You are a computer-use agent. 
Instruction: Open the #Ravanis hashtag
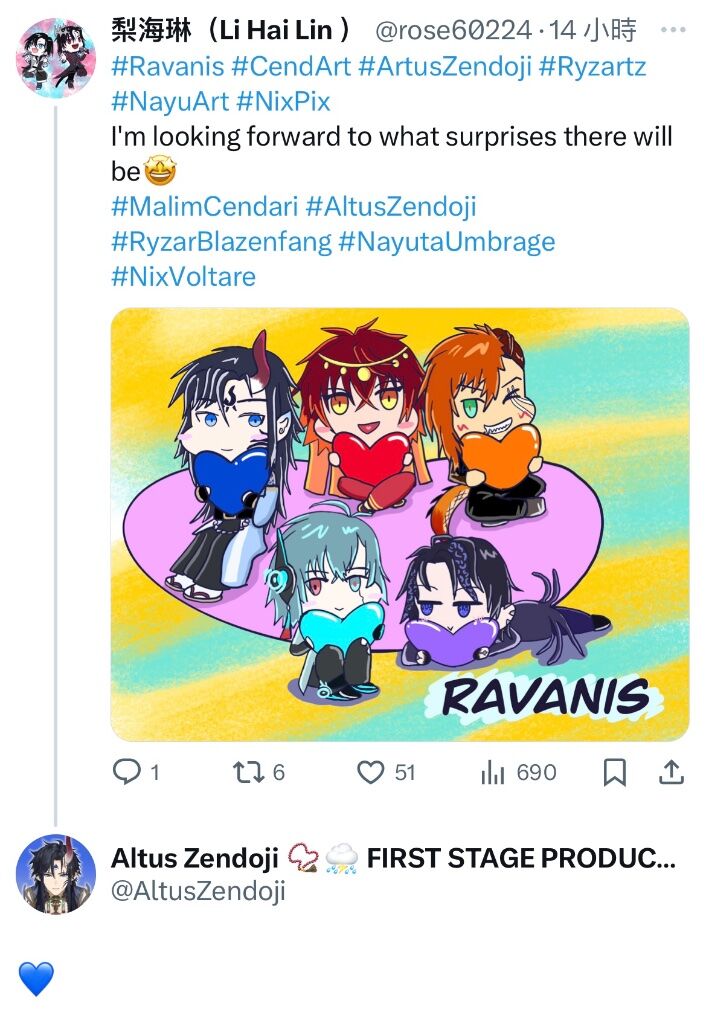168,67
